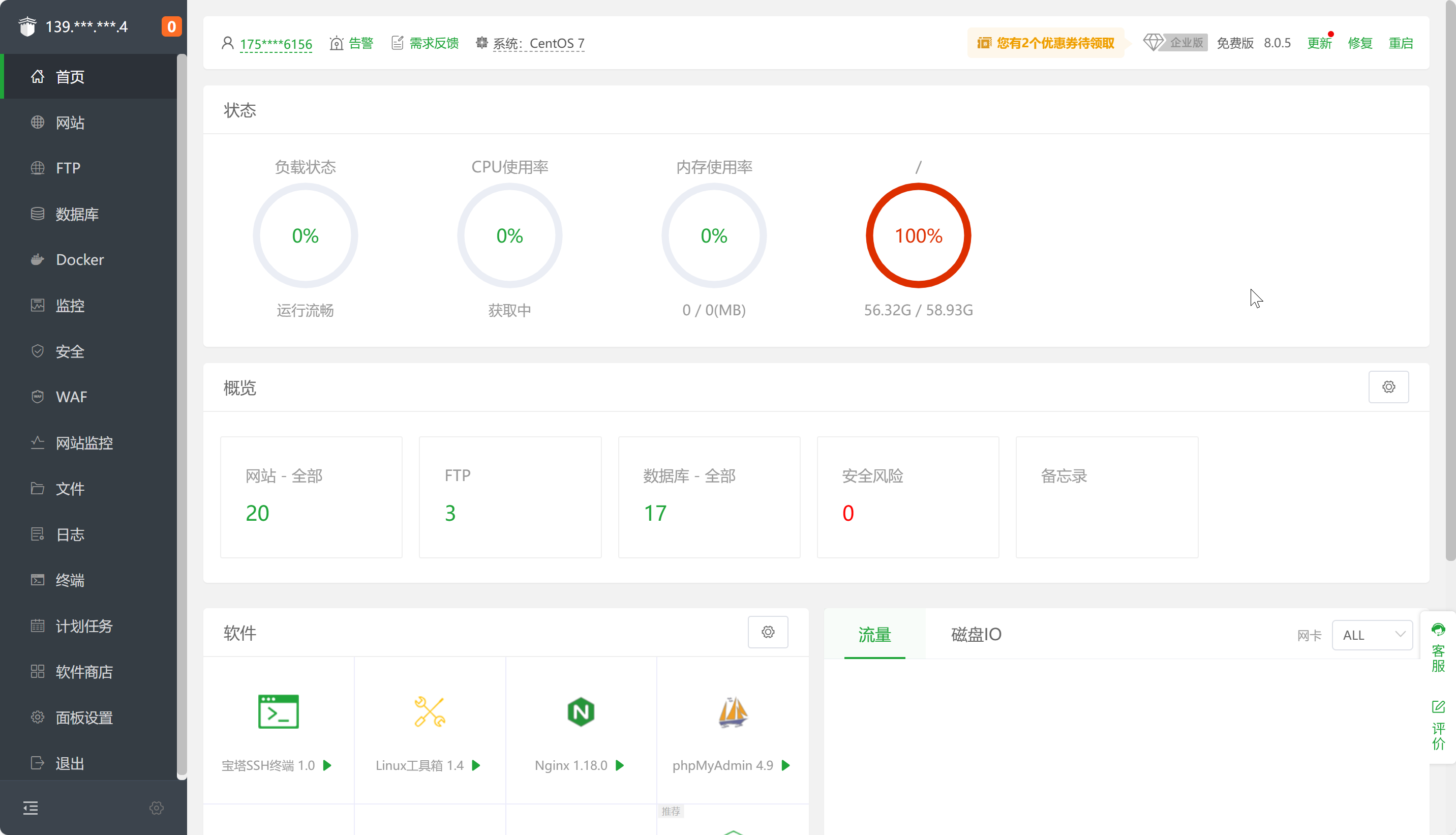Image resolution: width=1456 pixels, height=835 pixels.
Task: Click the Linux工具箱 wrench icon
Action: [x=430, y=712]
